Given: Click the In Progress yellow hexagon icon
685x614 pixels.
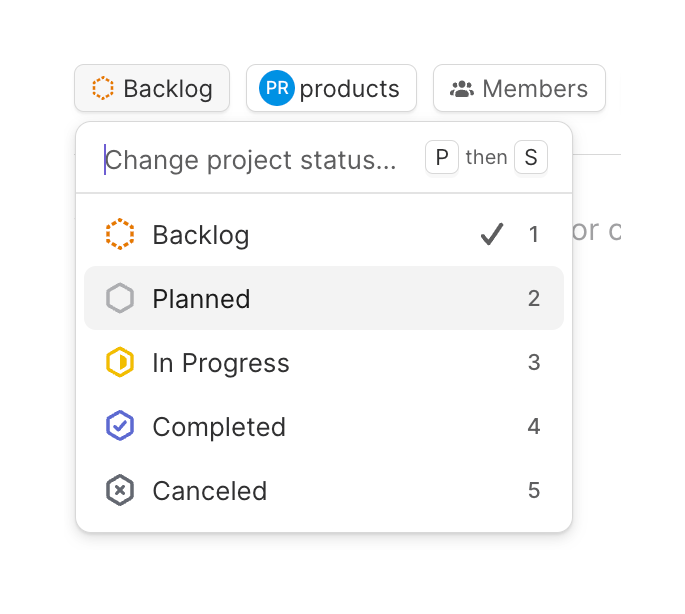Looking at the screenshot, I should 120,363.
